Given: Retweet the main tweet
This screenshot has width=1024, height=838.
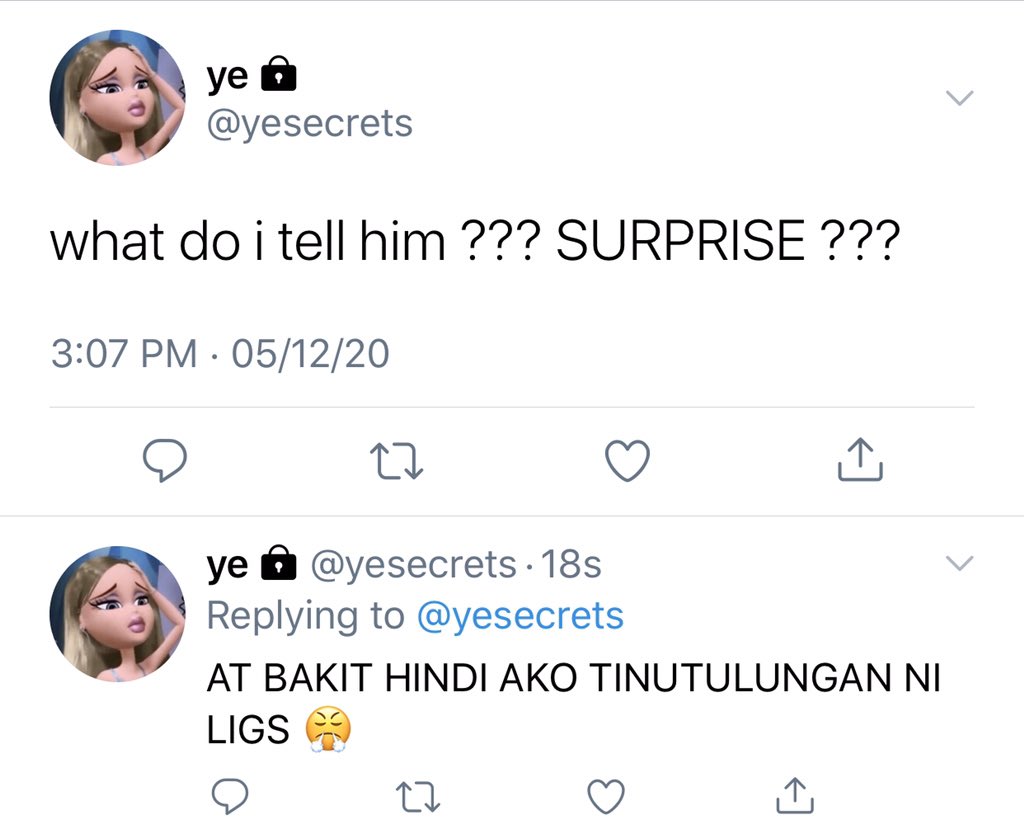Looking at the screenshot, I should (396, 461).
